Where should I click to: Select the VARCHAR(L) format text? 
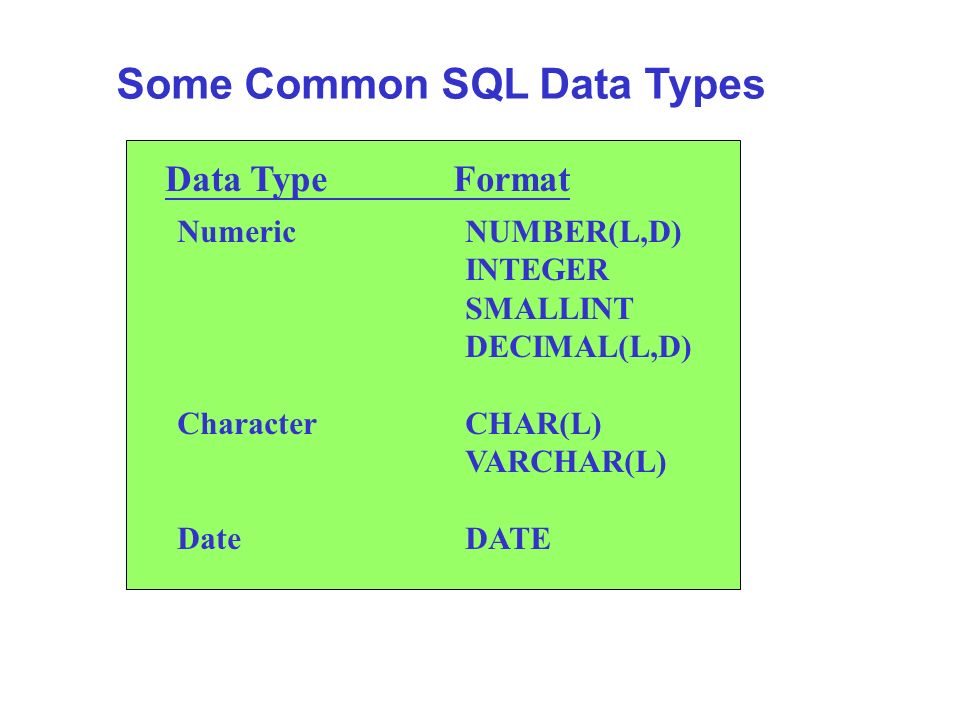pos(565,463)
